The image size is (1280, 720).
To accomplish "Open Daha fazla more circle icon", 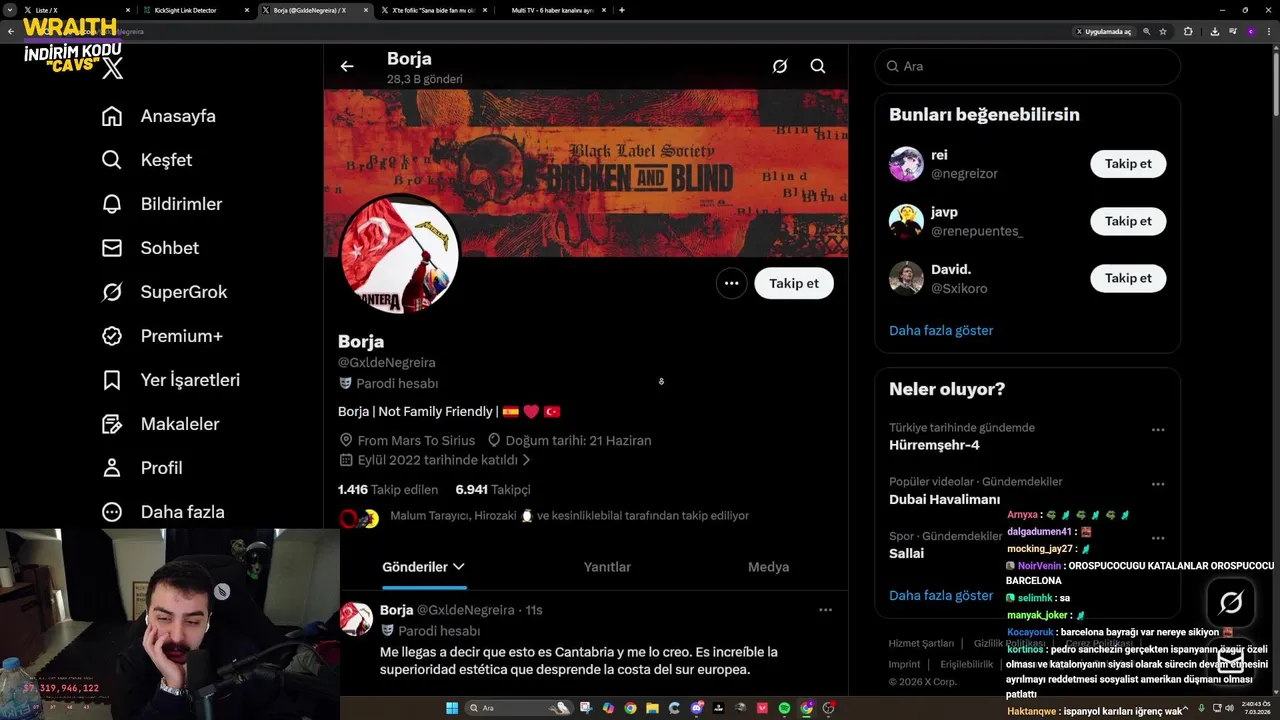I will 112,512.
